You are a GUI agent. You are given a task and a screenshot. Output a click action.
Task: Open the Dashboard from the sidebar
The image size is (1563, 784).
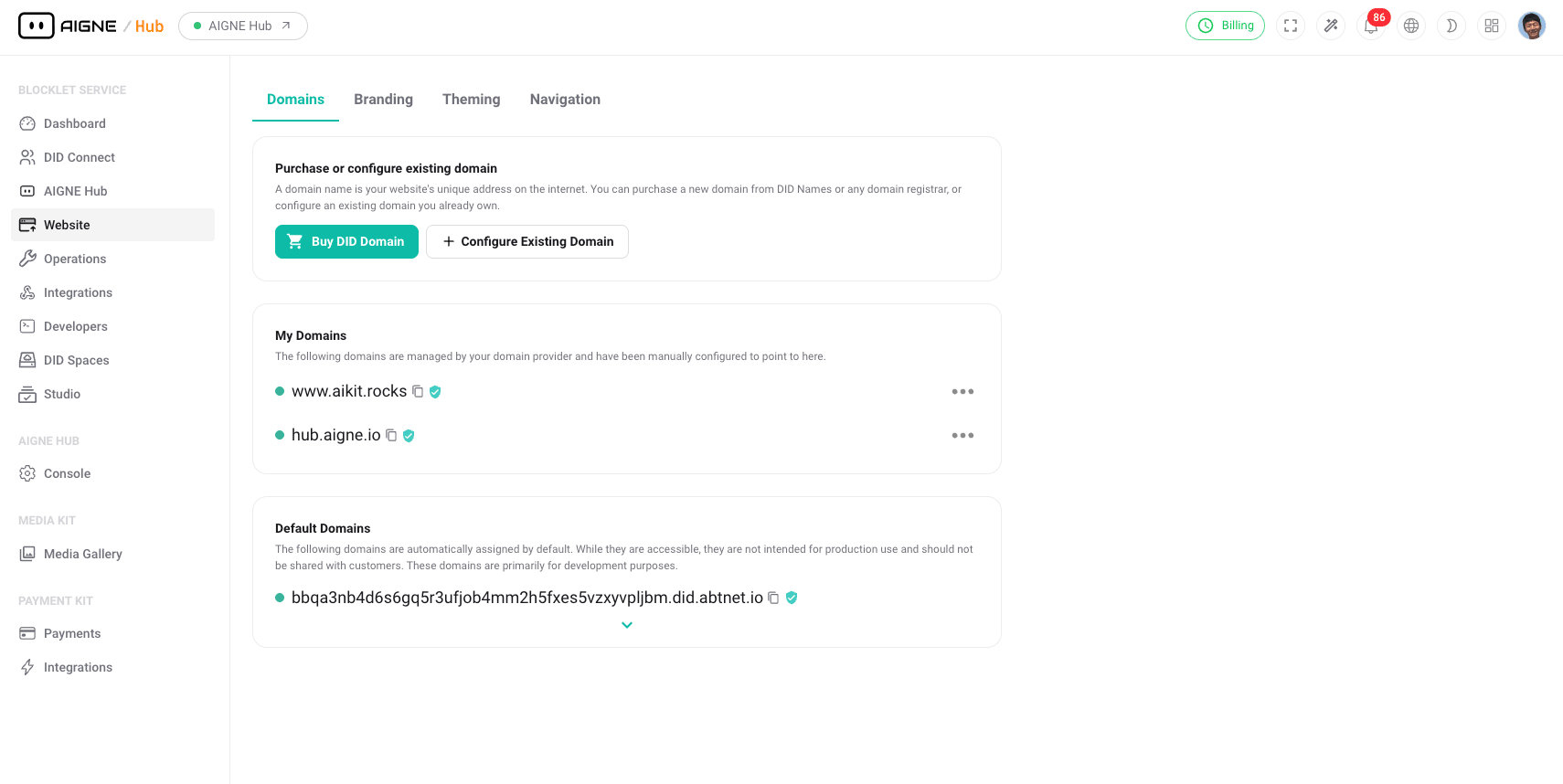(x=74, y=122)
